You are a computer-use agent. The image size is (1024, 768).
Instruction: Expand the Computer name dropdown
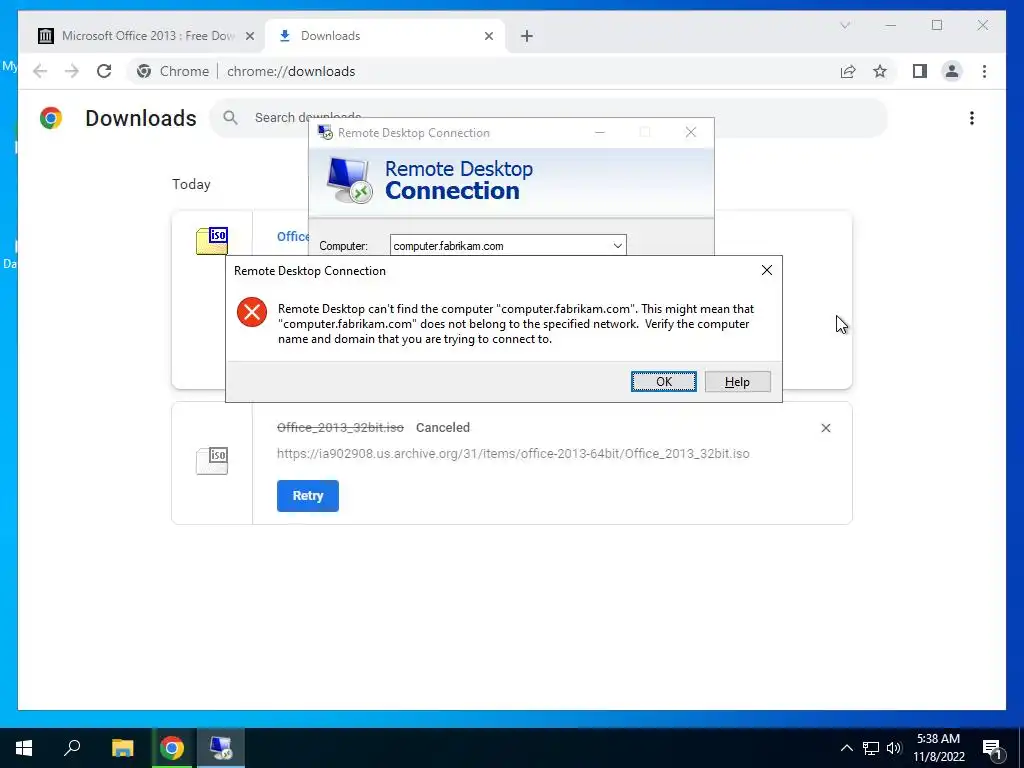point(617,246)
